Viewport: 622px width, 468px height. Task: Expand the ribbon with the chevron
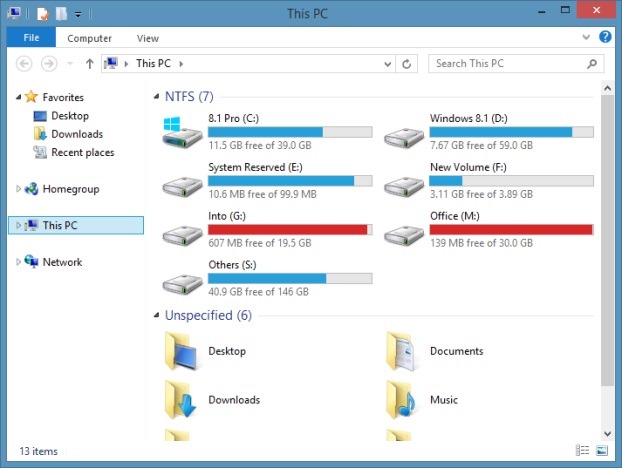586,37
